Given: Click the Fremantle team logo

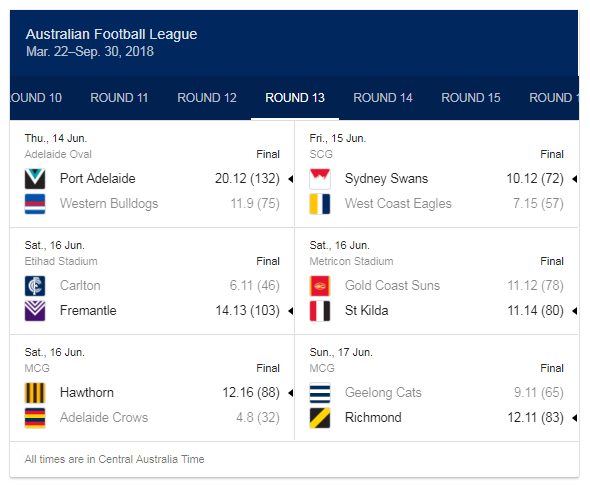Looking at the screenshot, I should (x=35, y=311).
